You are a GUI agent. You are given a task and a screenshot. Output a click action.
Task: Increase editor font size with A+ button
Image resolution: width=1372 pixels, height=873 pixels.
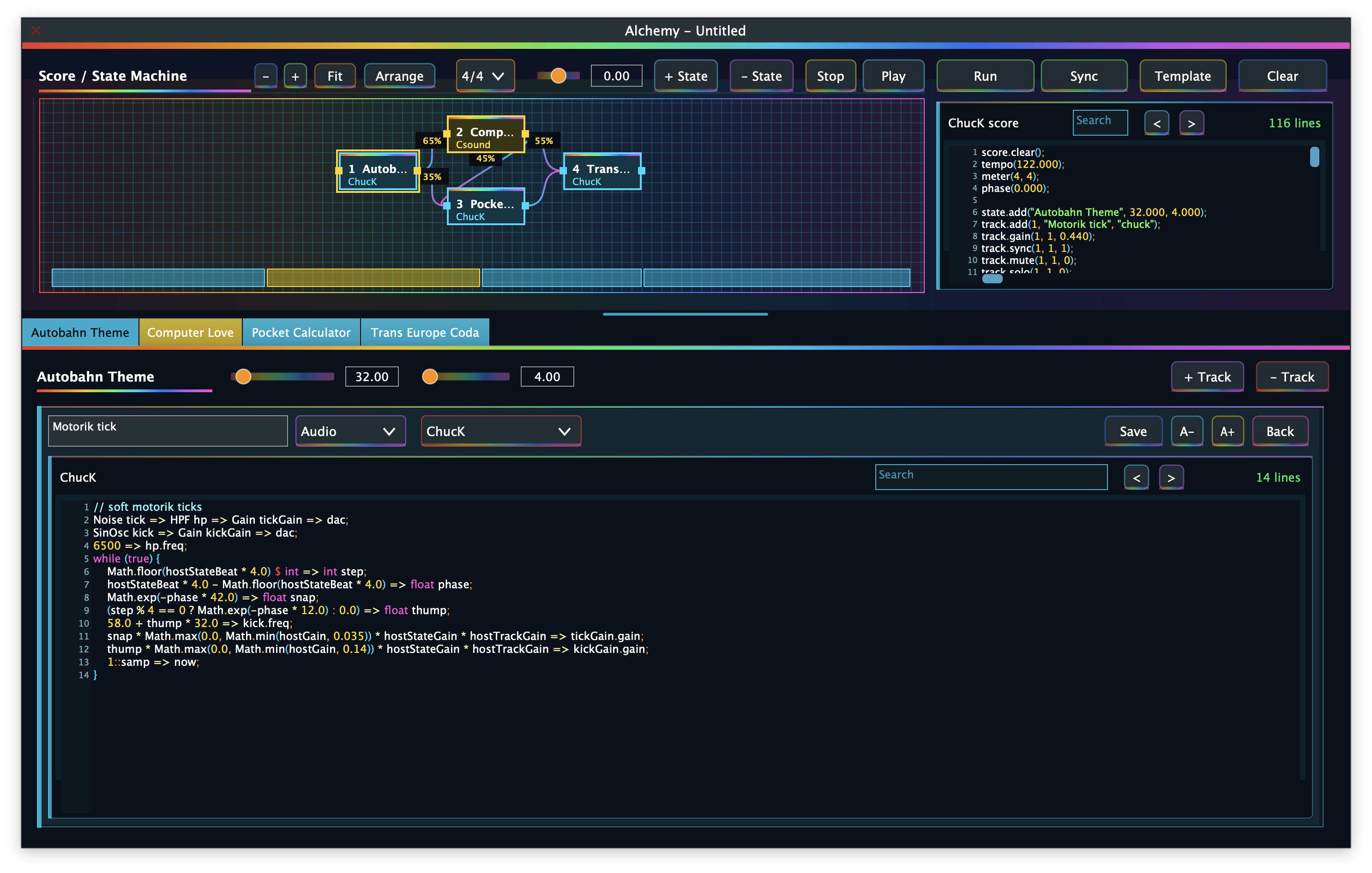(1228, 431)
